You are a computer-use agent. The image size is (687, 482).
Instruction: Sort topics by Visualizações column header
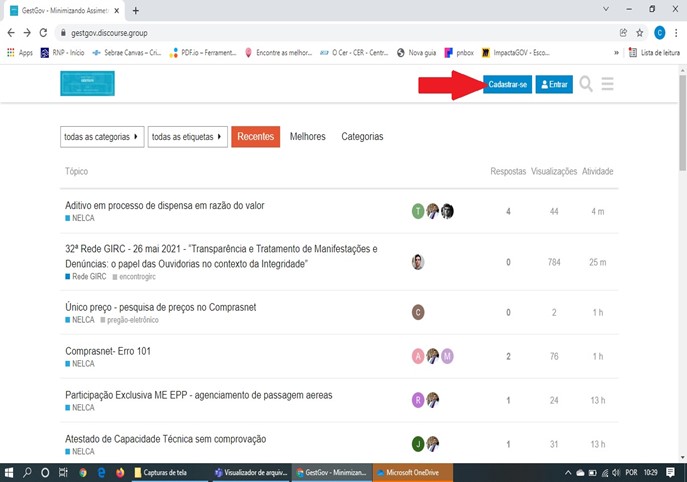coord(553,172)
